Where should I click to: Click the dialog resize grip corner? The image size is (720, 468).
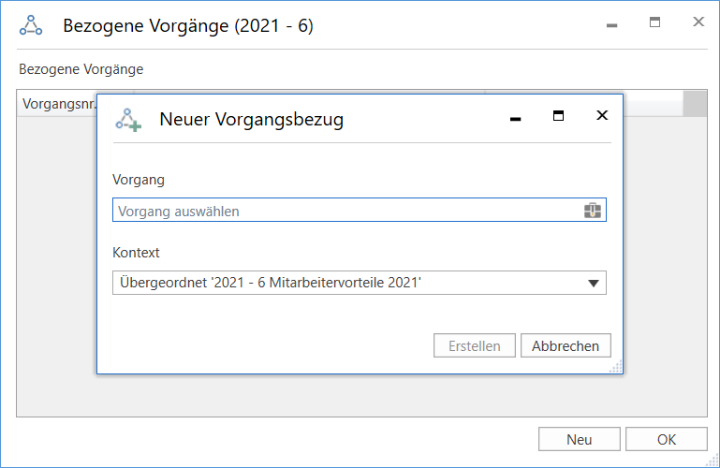coord(617,368)
